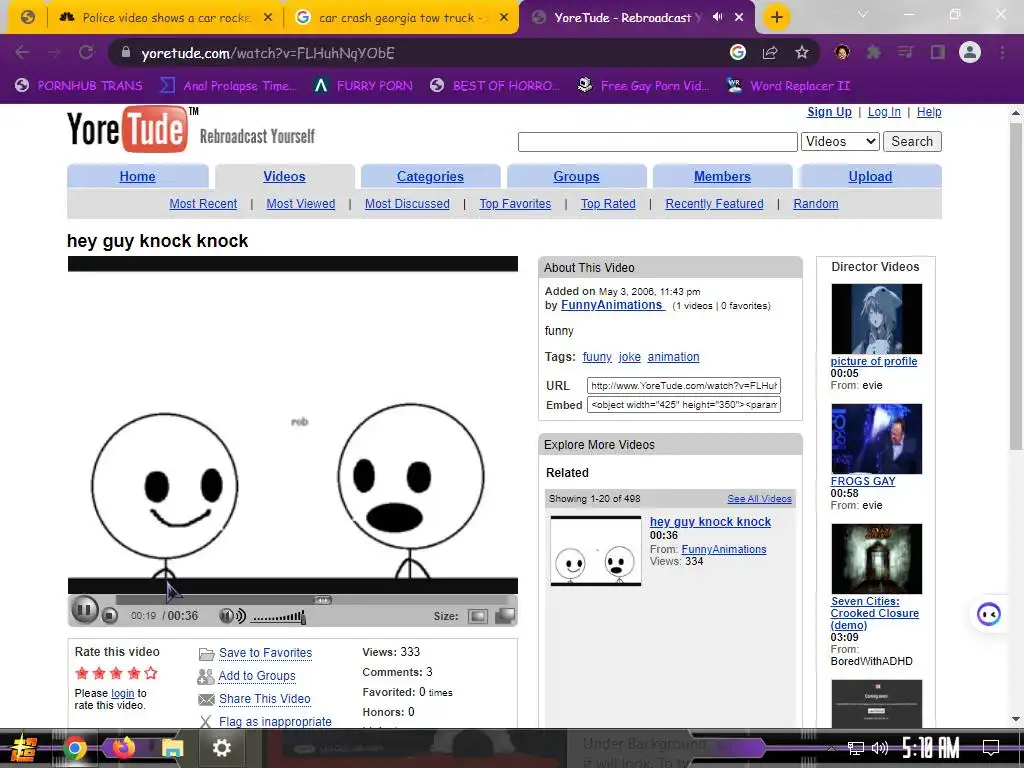The image size is (1024, 768).
Task: Switch video to full size icon
Action: click(x=505, y=616)
